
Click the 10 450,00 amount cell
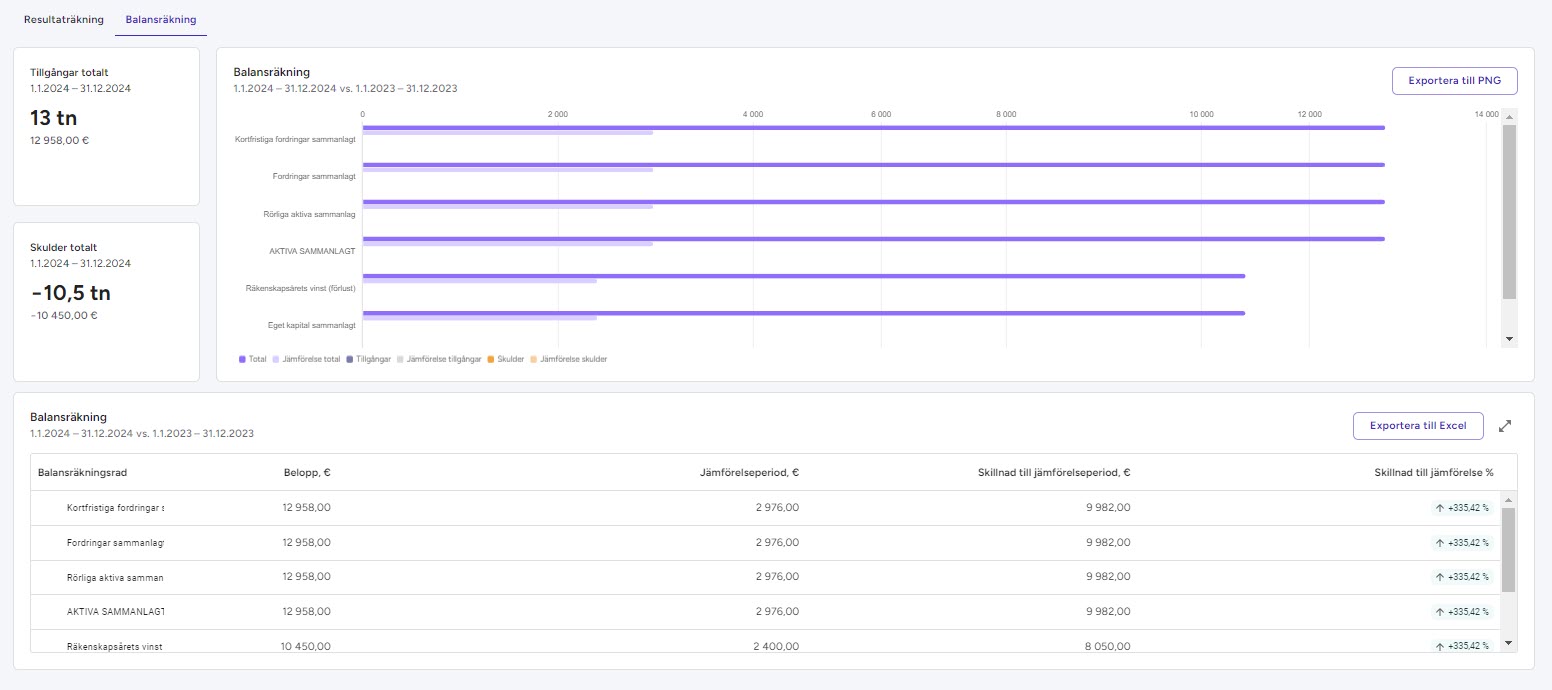point(307,646)
